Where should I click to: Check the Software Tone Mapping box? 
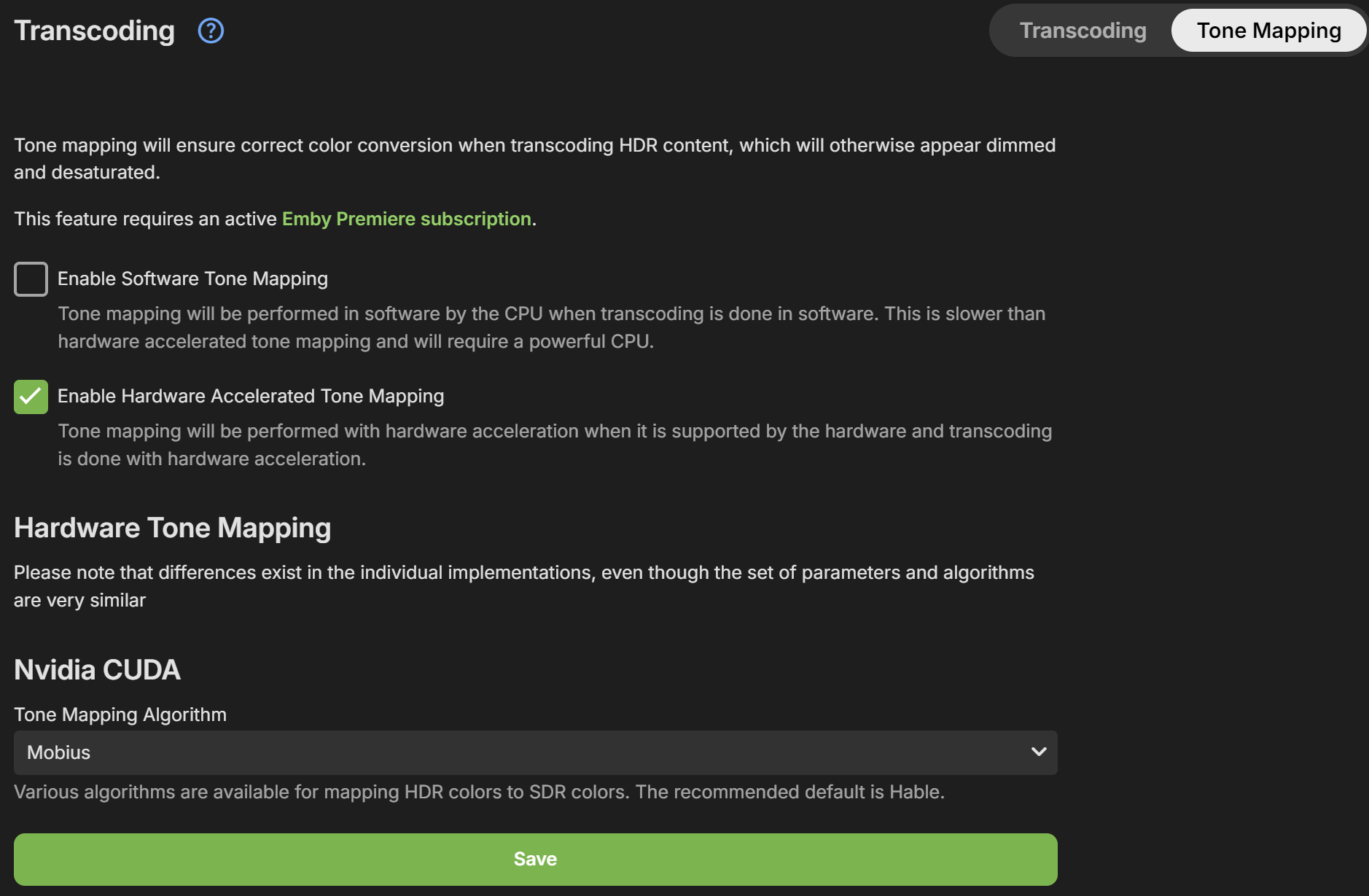click(x=30, y=278)
